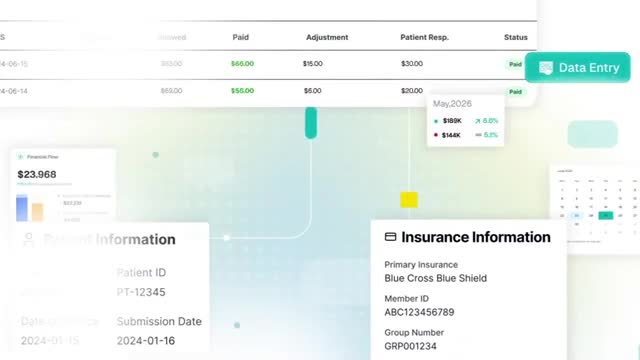Click the $144K value in the tooltip
The height and width of the screenshot is (360, 640).
[451, 135]
